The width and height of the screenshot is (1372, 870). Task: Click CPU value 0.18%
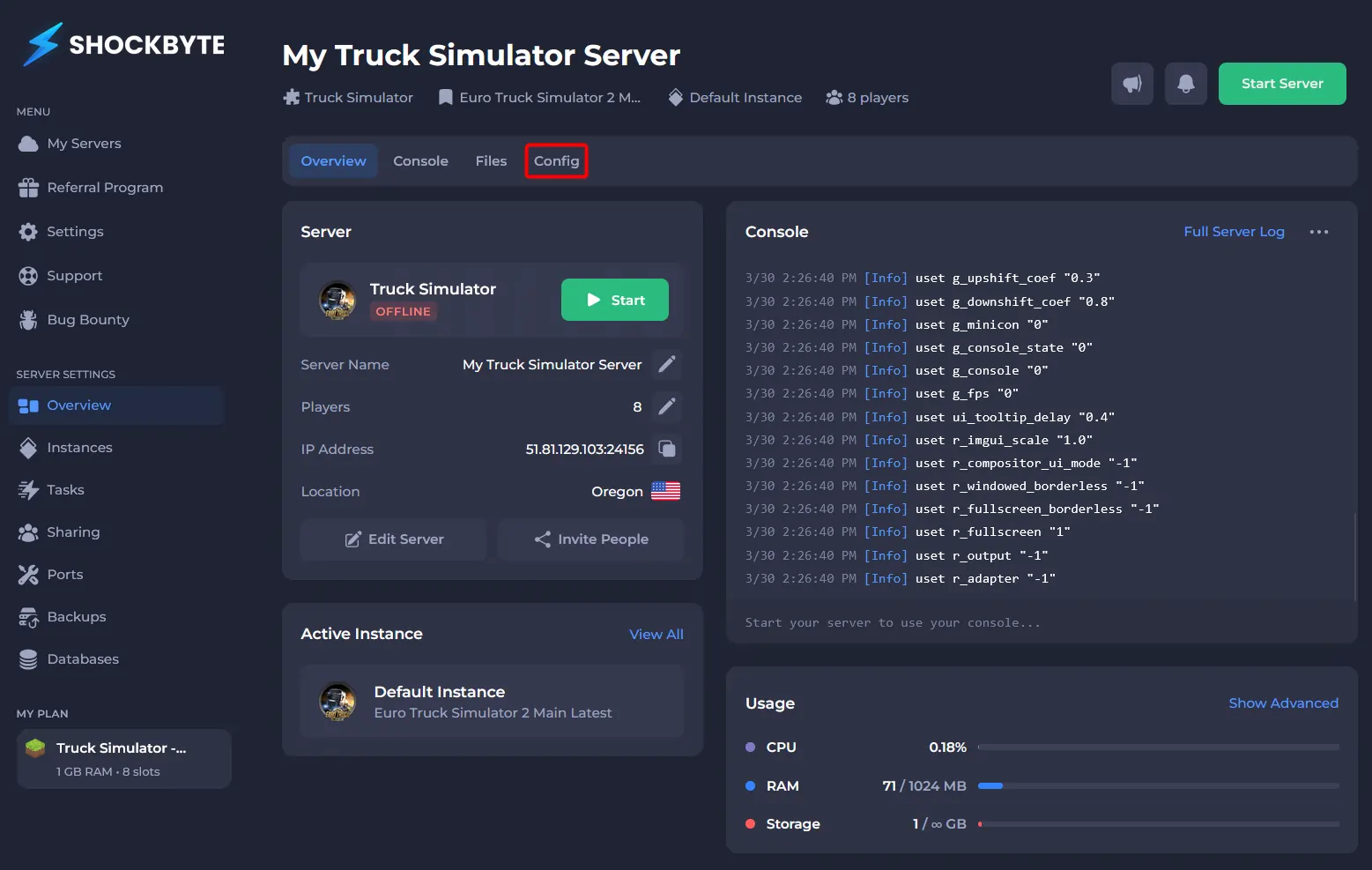point(947,747)
